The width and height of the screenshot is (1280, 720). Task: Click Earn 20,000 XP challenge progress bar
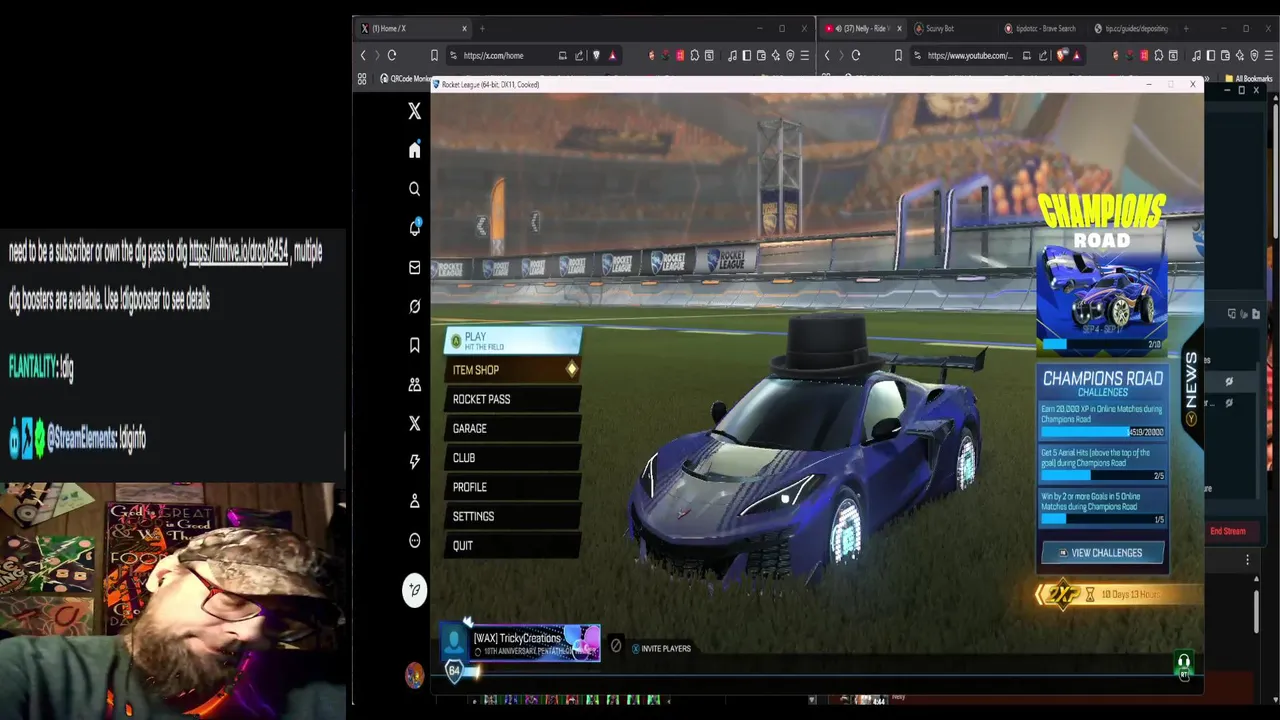(x=1103, y=431)
